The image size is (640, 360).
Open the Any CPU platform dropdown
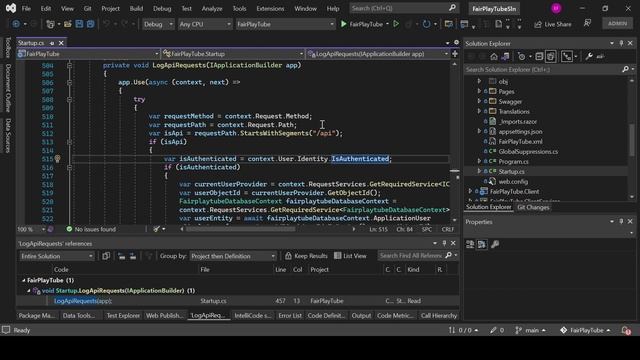[x=205, y=24]
